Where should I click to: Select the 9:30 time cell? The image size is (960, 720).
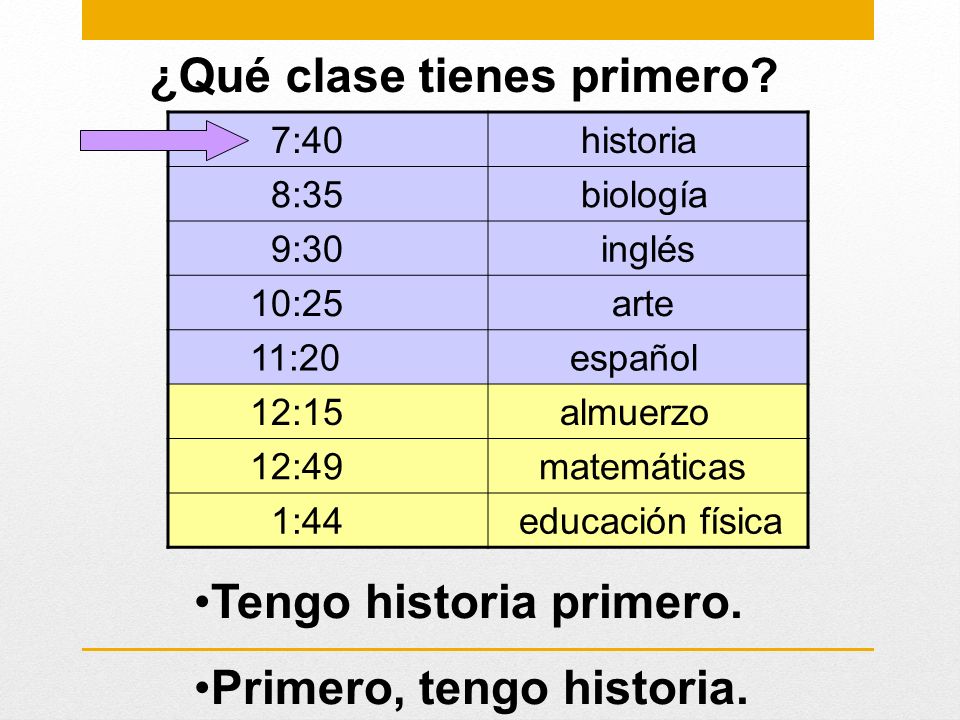[x=328, y=249]
